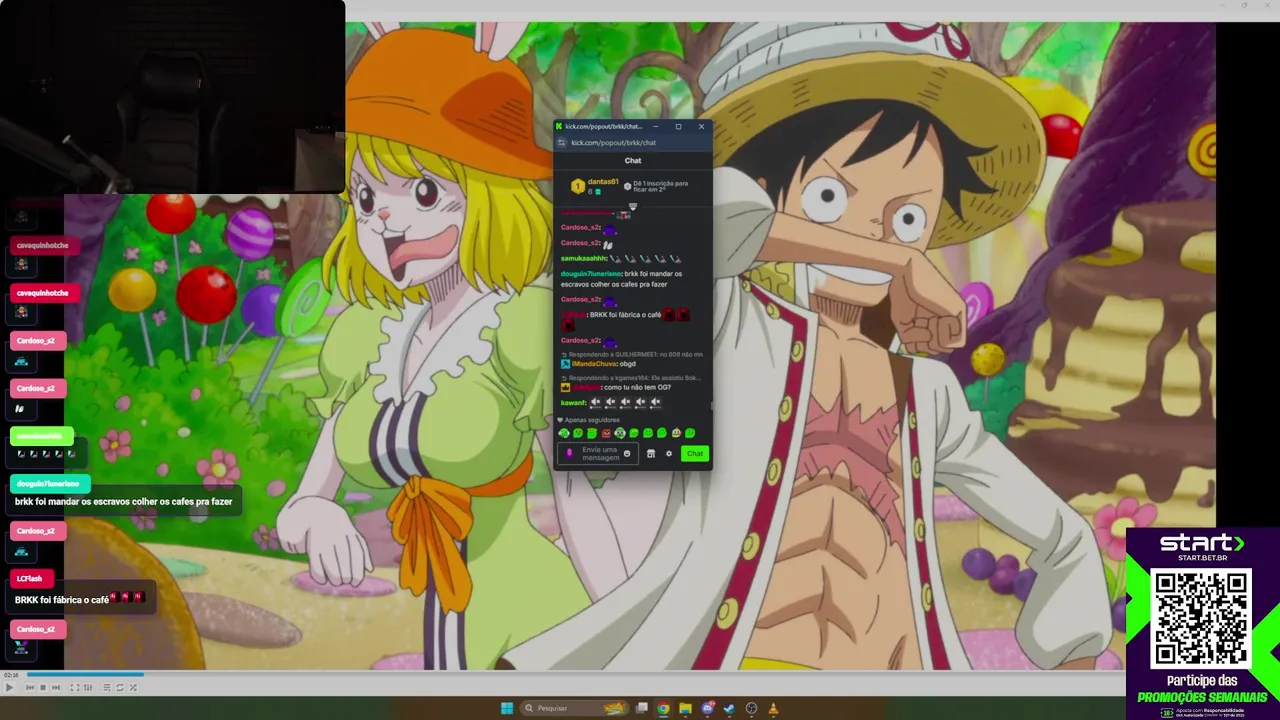
Task: Open the emote picker smiley in message box
Action: point(627,454)
